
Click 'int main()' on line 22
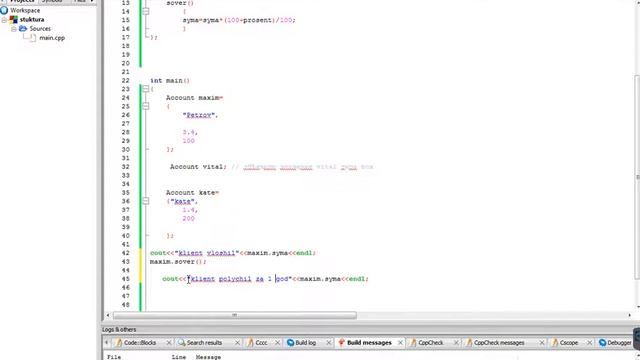(170, 80)
